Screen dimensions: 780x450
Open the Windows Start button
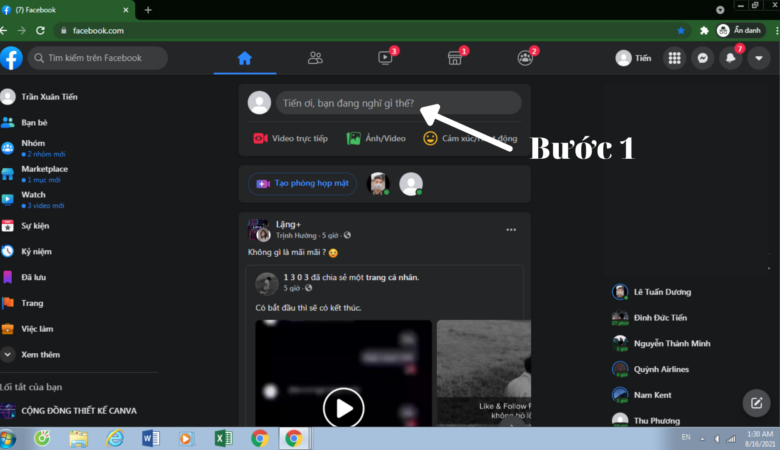click(7, 439)
